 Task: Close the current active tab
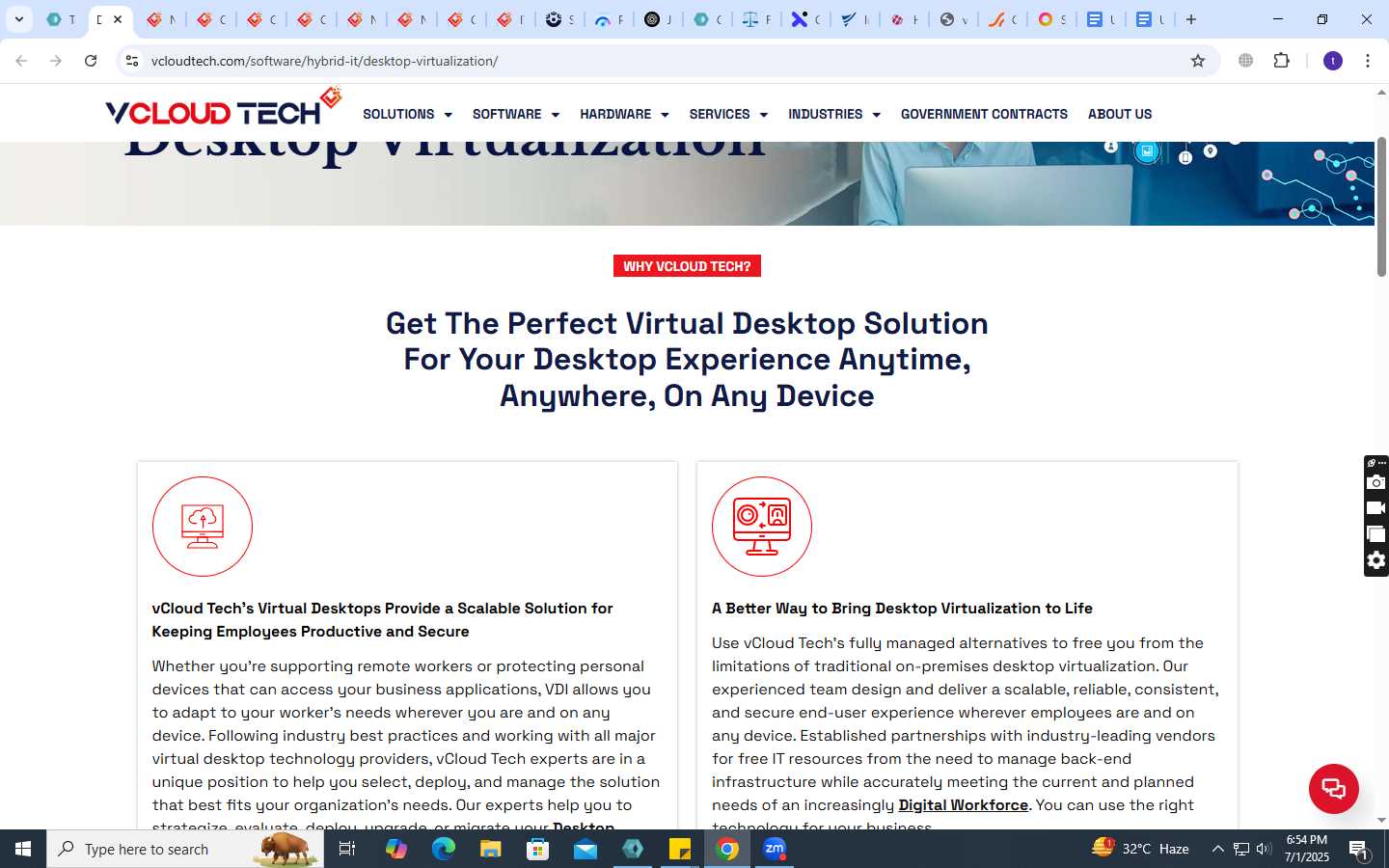pyautogui.click(x=118, y=19)
